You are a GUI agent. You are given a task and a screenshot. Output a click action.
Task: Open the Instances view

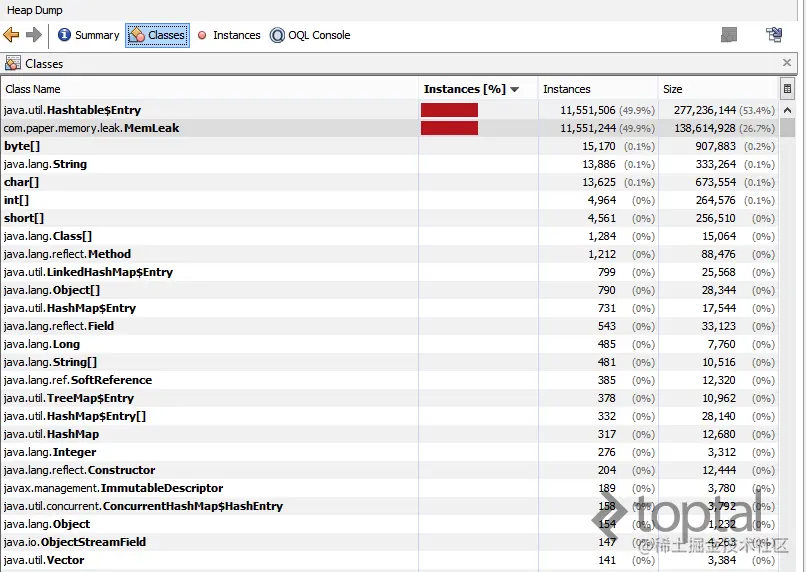[229, 35]
